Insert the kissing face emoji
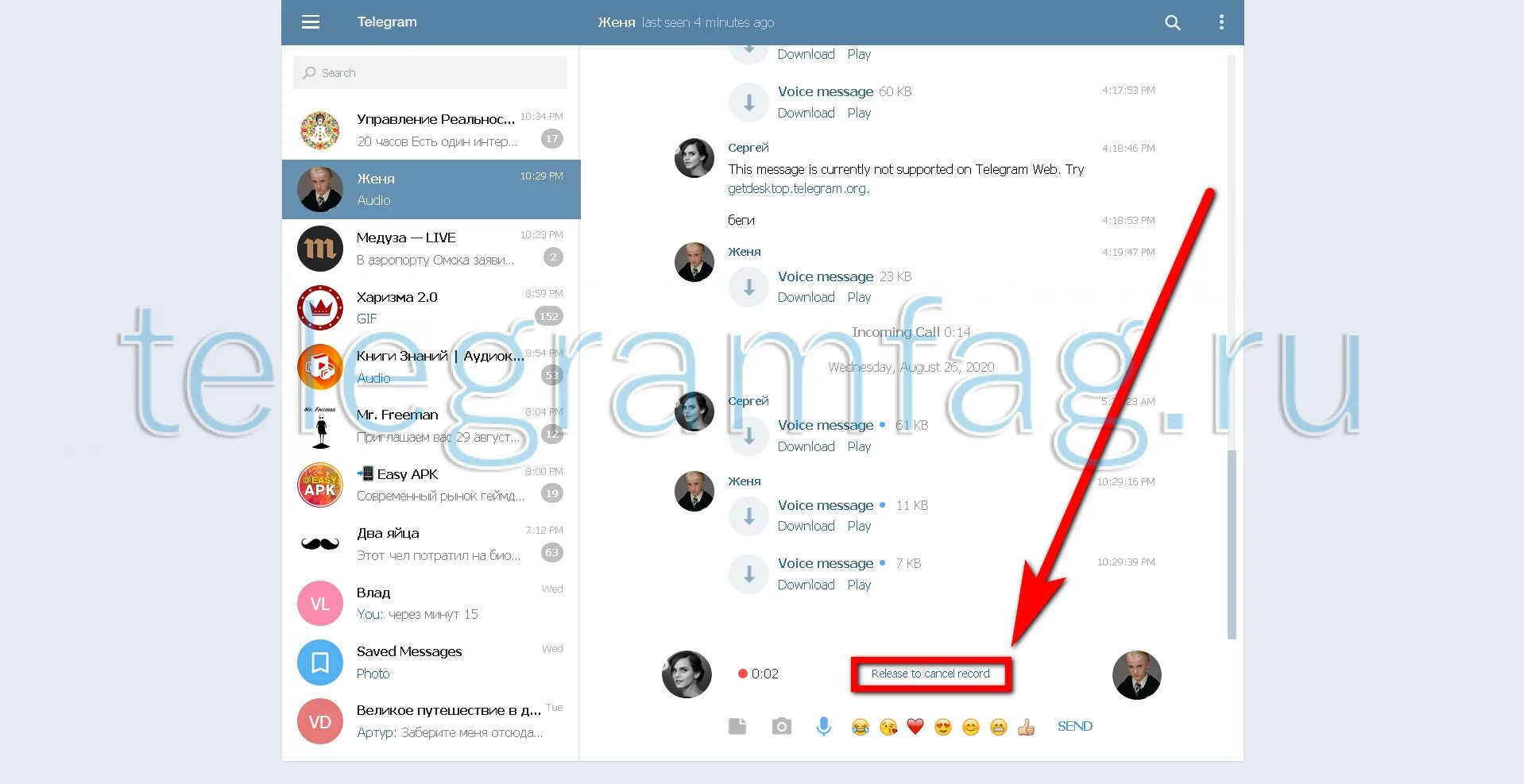This screenshot has width=1524, height=784. tap(888, 727)
